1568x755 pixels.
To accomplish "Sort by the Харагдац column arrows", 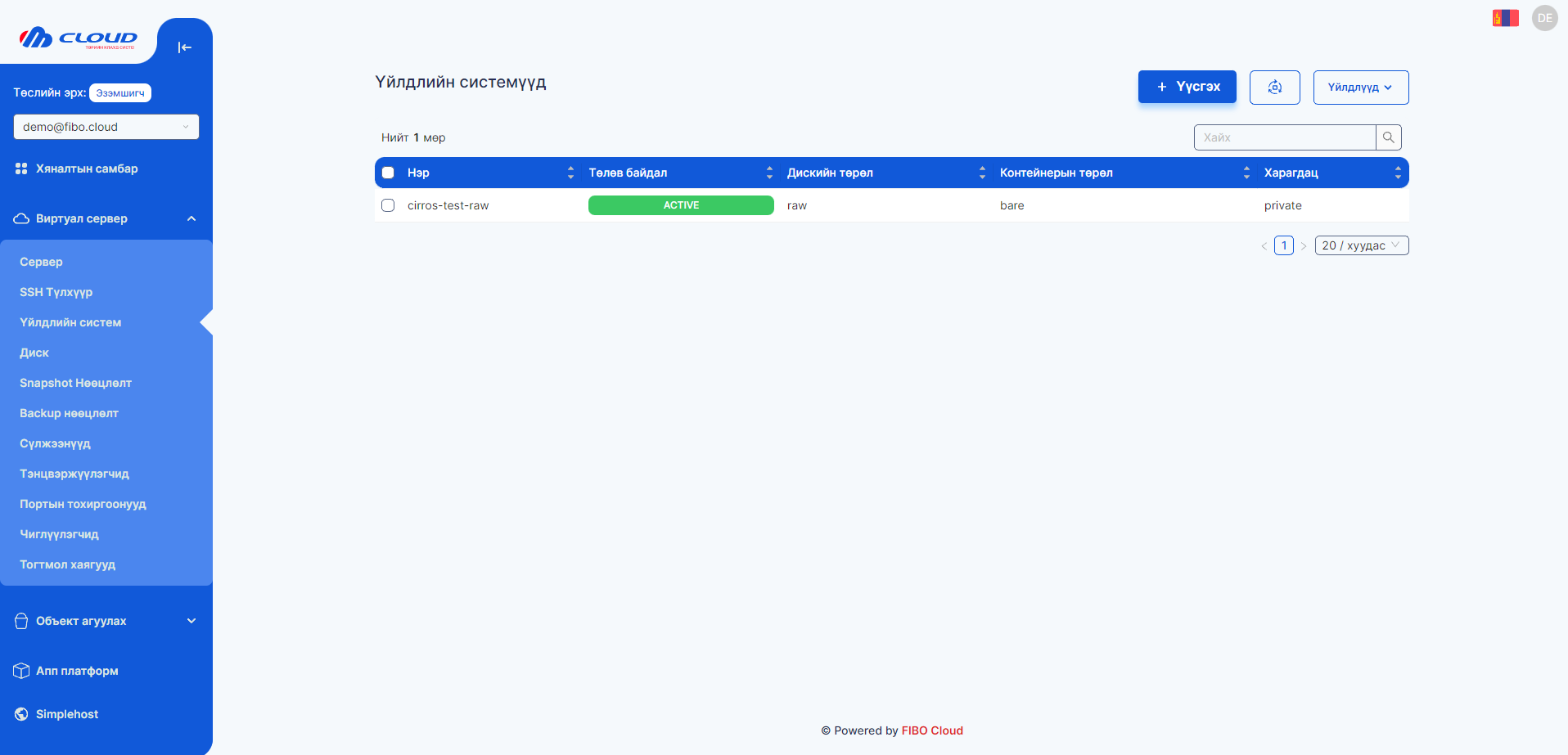I will click(1398, 173).
